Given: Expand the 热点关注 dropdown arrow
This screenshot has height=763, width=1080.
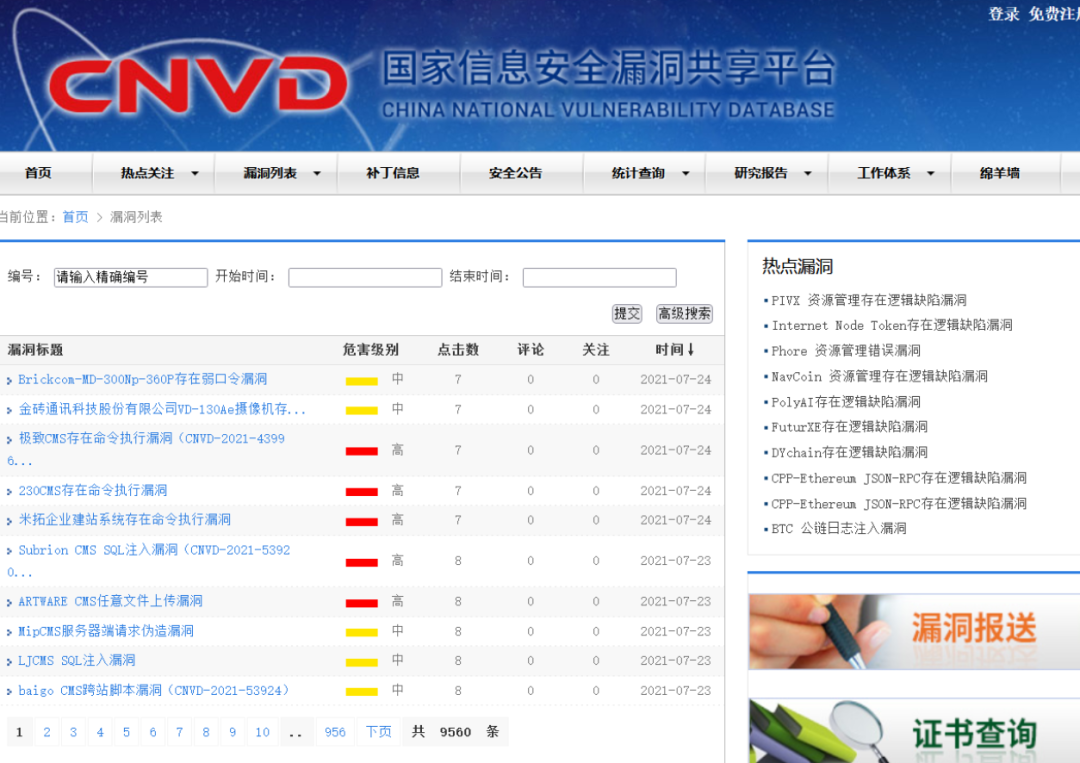Looking at the screenshot, I should point(195,174).
